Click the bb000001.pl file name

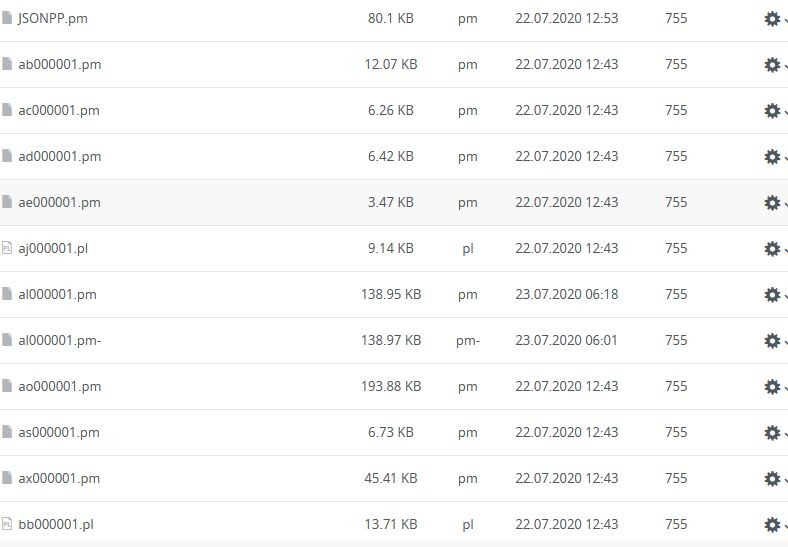tap(56, 524)
